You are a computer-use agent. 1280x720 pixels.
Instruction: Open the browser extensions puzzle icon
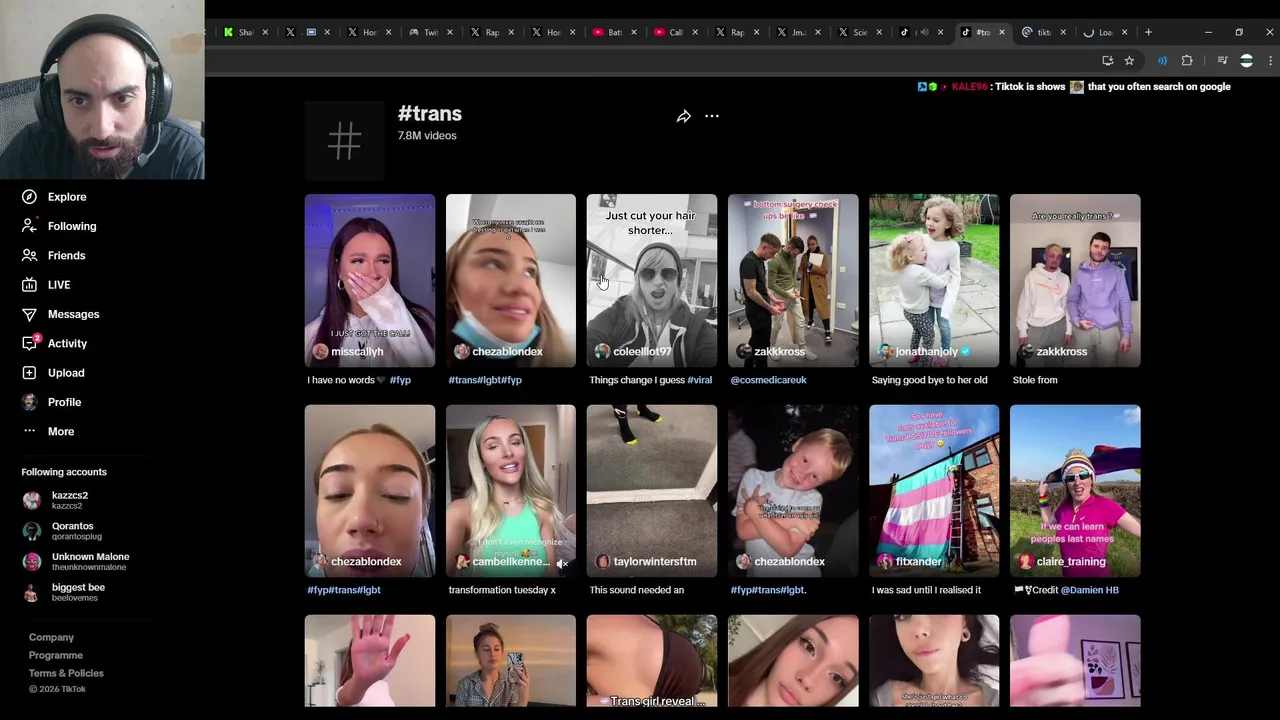tap(1187, 60)
